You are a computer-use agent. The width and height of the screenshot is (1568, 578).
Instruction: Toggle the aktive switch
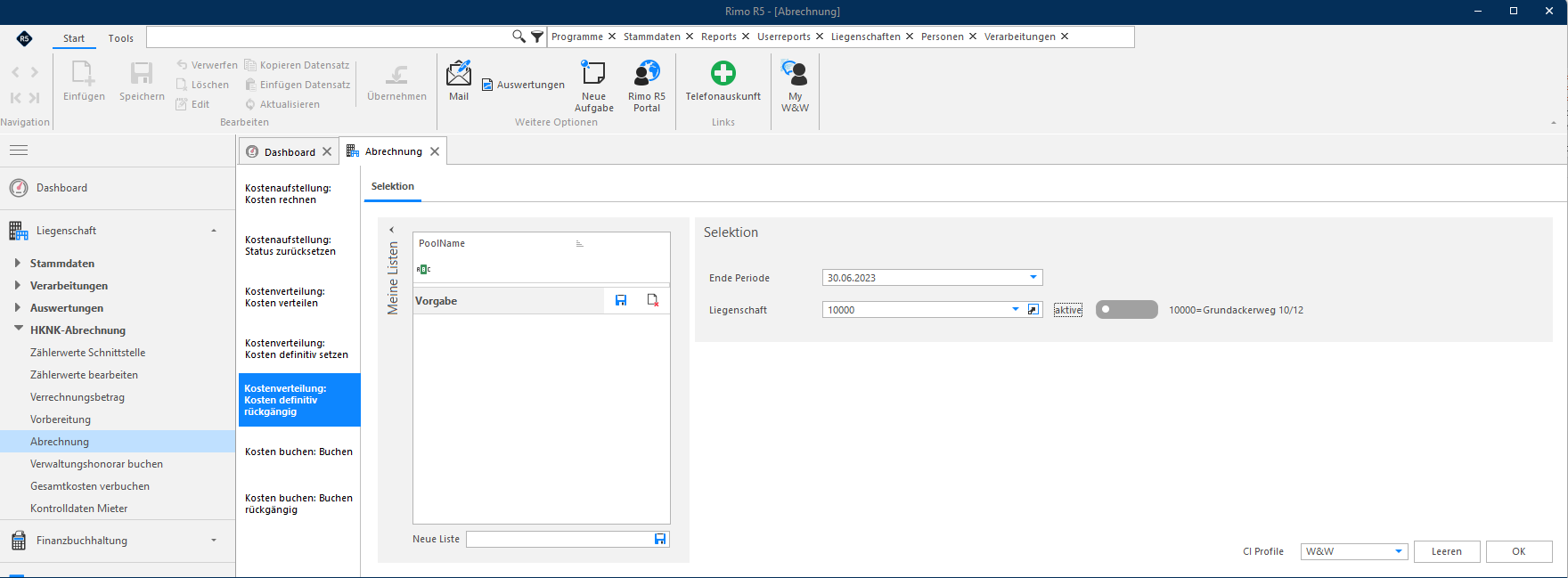click(x=1126, y=310)
